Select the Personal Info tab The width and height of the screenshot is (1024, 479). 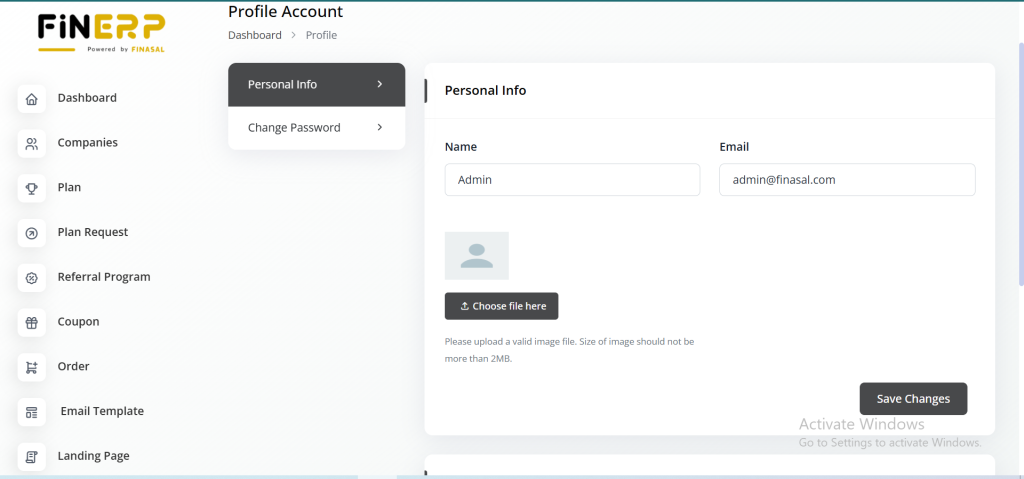pos(282,85)
